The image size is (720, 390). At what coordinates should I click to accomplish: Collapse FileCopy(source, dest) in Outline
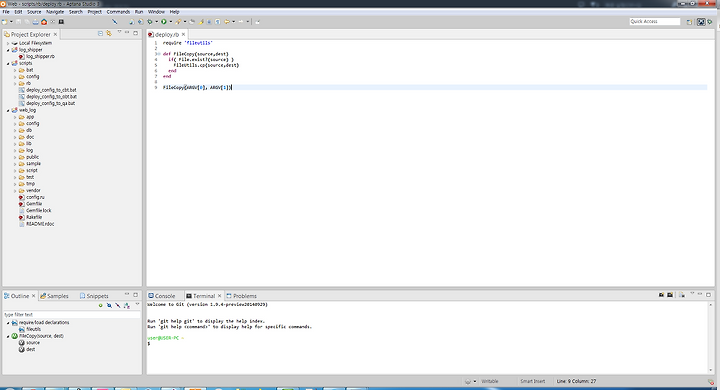point(8,336)
